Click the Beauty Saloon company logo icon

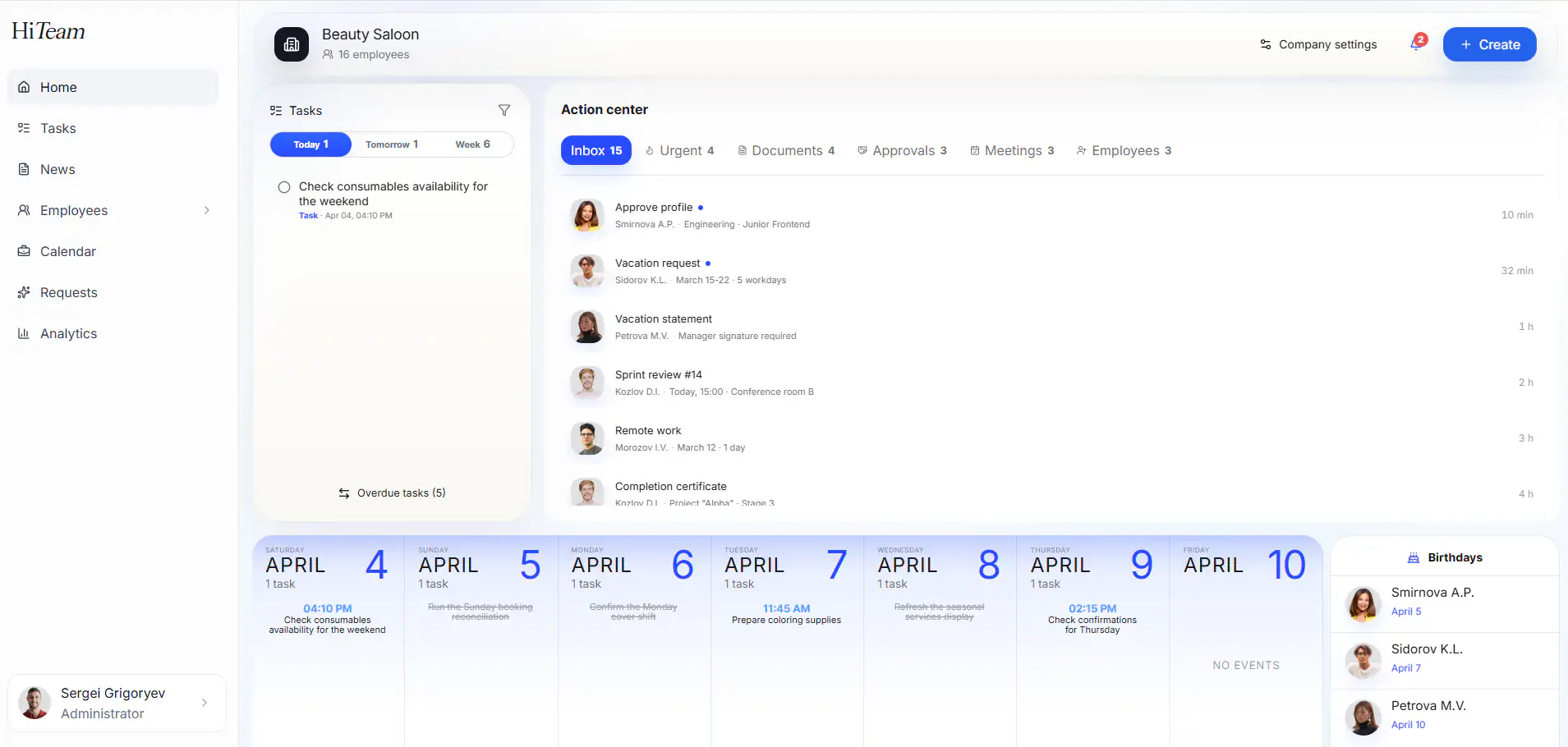[292, 44]
